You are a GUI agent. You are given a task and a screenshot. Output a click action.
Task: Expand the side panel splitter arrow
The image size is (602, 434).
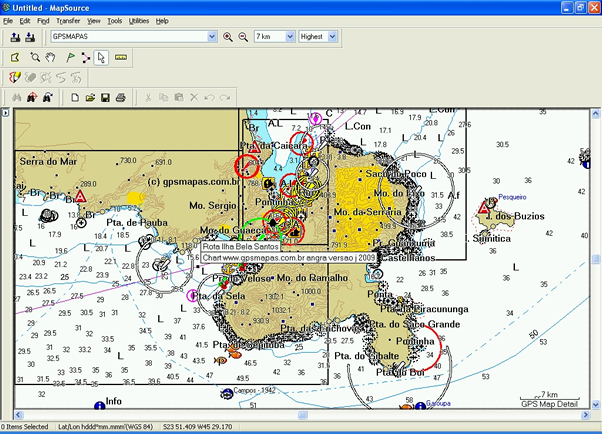click(4, 113)
